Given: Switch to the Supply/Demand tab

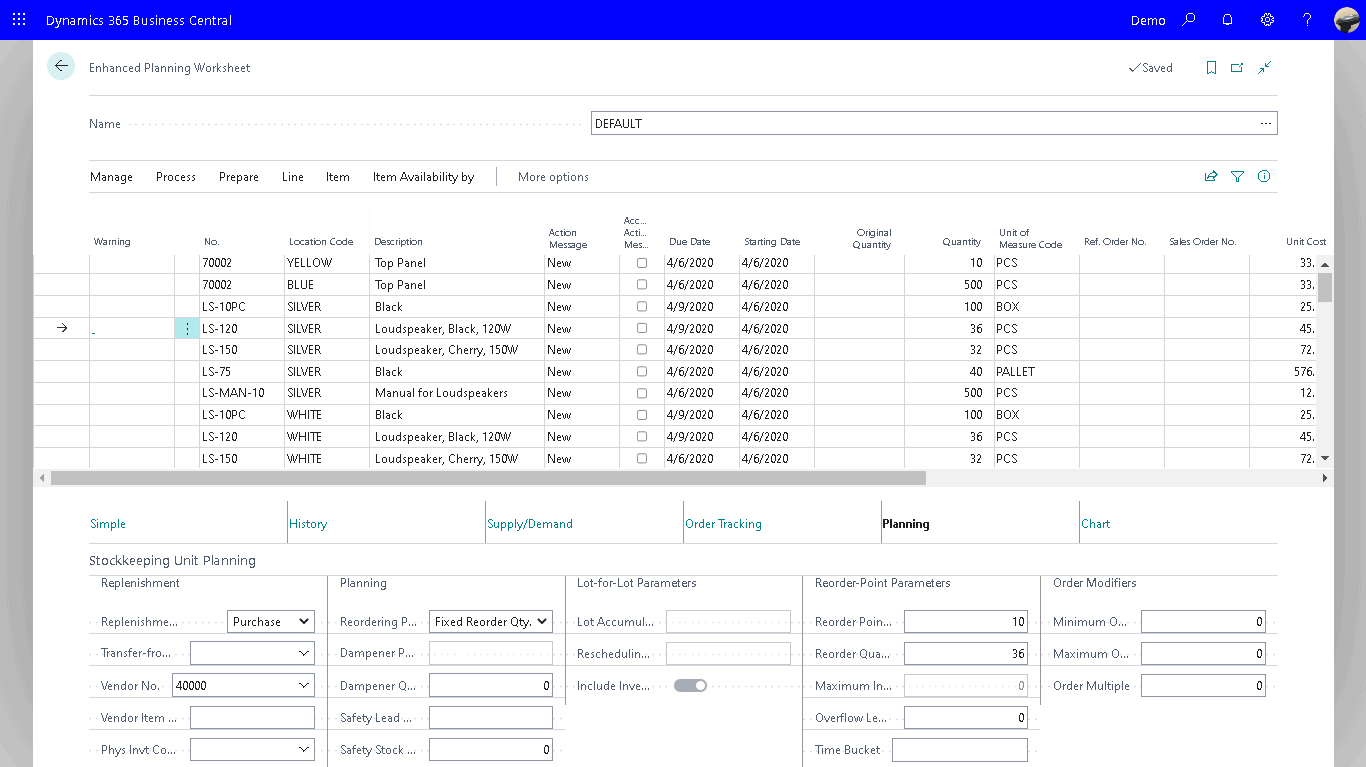Looking at the screenshot, I should coord(529,524).
